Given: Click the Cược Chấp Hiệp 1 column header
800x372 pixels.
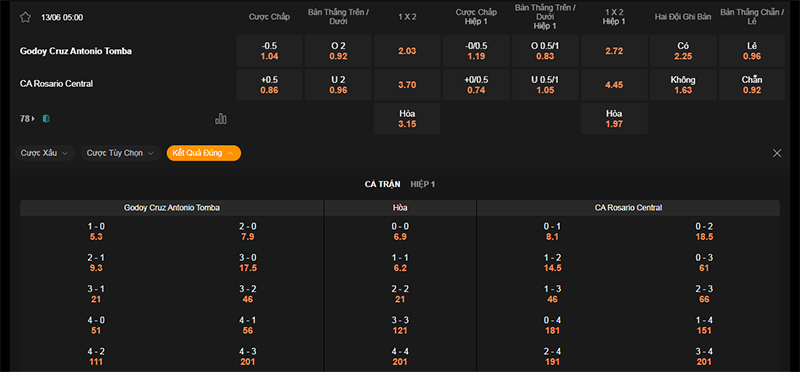Looking at the screenshot, I should pos(477,17).
